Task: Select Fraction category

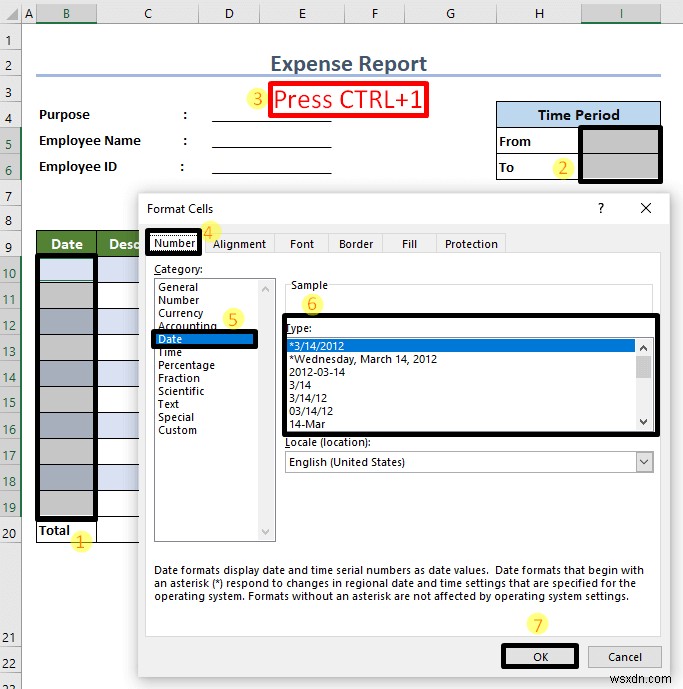Action: click(x=179, y=378)
